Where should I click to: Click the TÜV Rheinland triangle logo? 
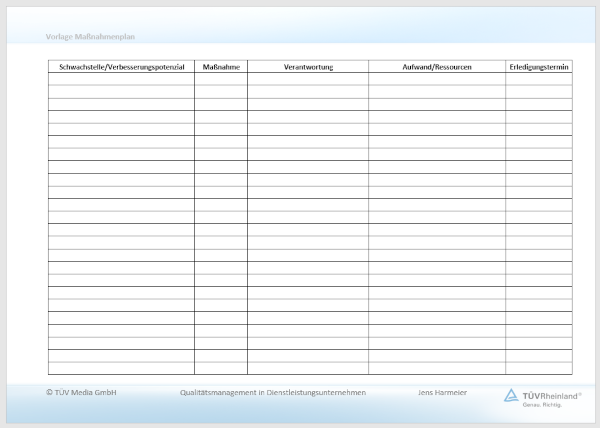coord(511,395)
